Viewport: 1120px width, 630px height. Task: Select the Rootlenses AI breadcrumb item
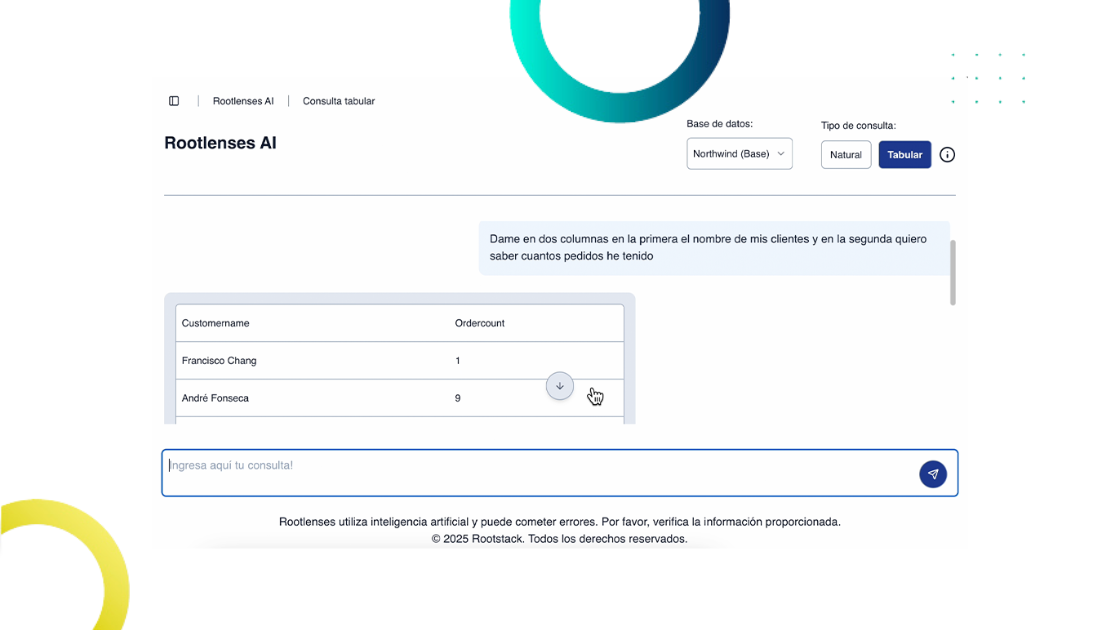pyautogui.click(x=243, y=100)
